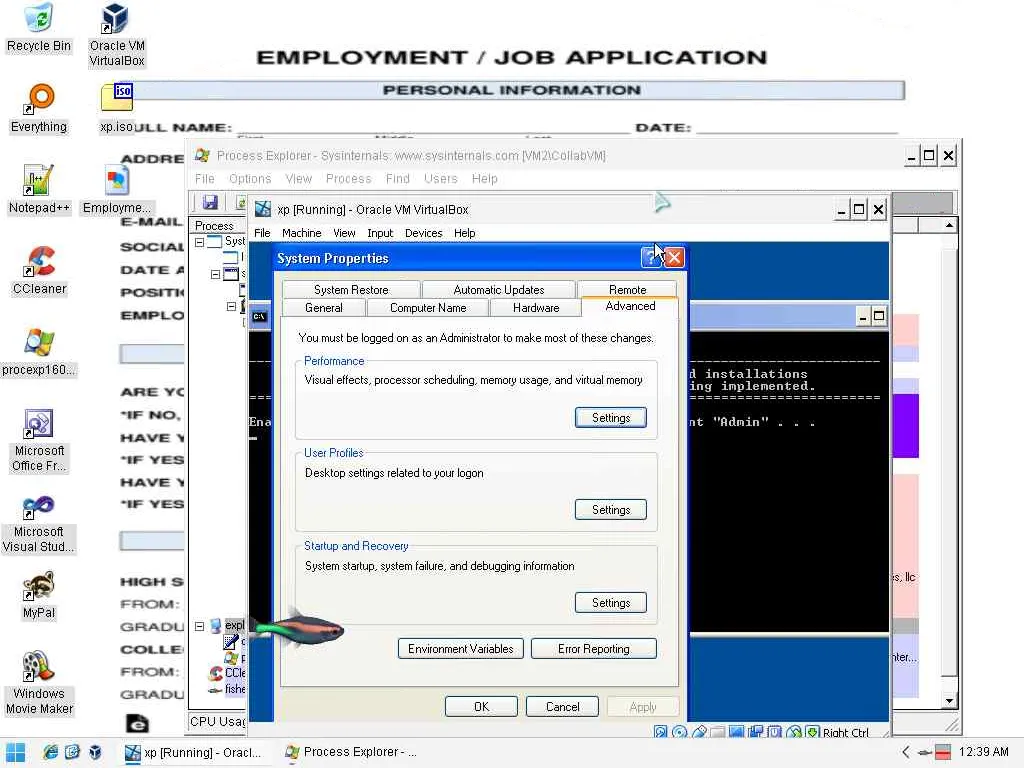Open Performance Settings button

[x=611, y=418]
